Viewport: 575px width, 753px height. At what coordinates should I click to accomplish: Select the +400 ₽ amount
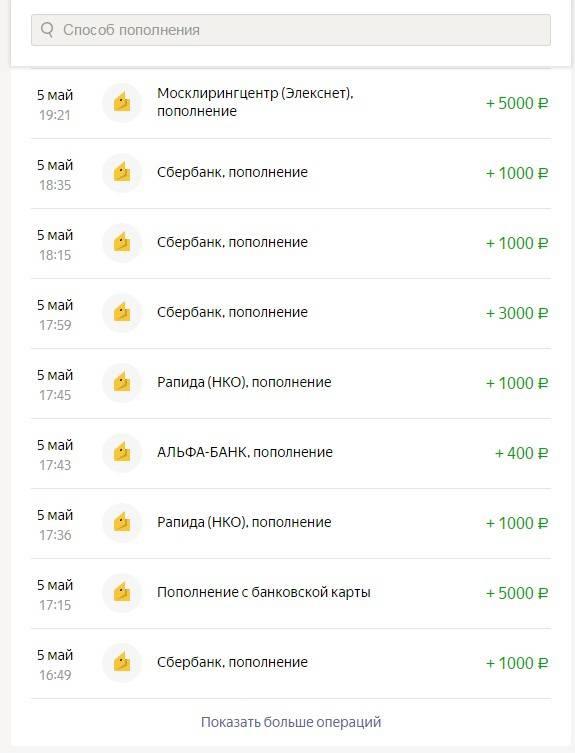(x=521, y=453)
